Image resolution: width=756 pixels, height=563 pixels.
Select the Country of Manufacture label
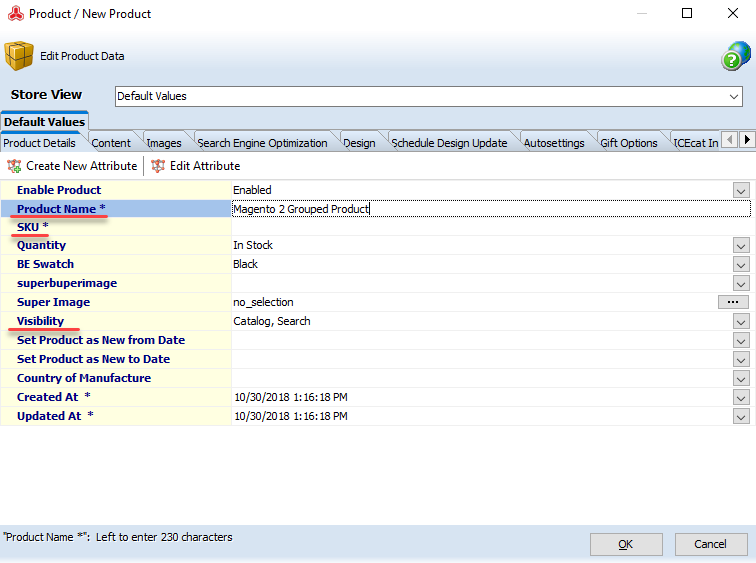(x=84, y=378)
